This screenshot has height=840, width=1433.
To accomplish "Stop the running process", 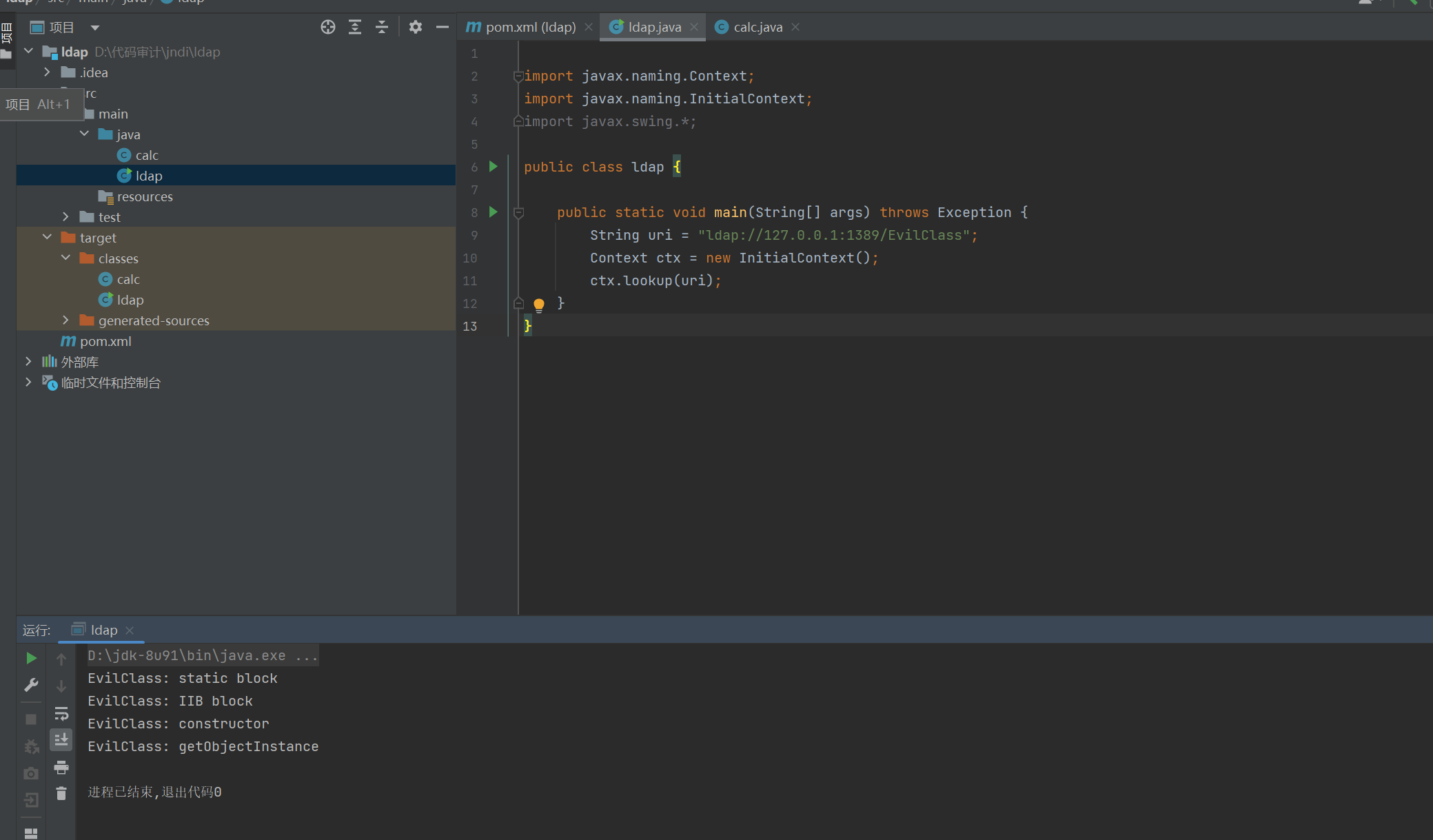I will point(31,719).
